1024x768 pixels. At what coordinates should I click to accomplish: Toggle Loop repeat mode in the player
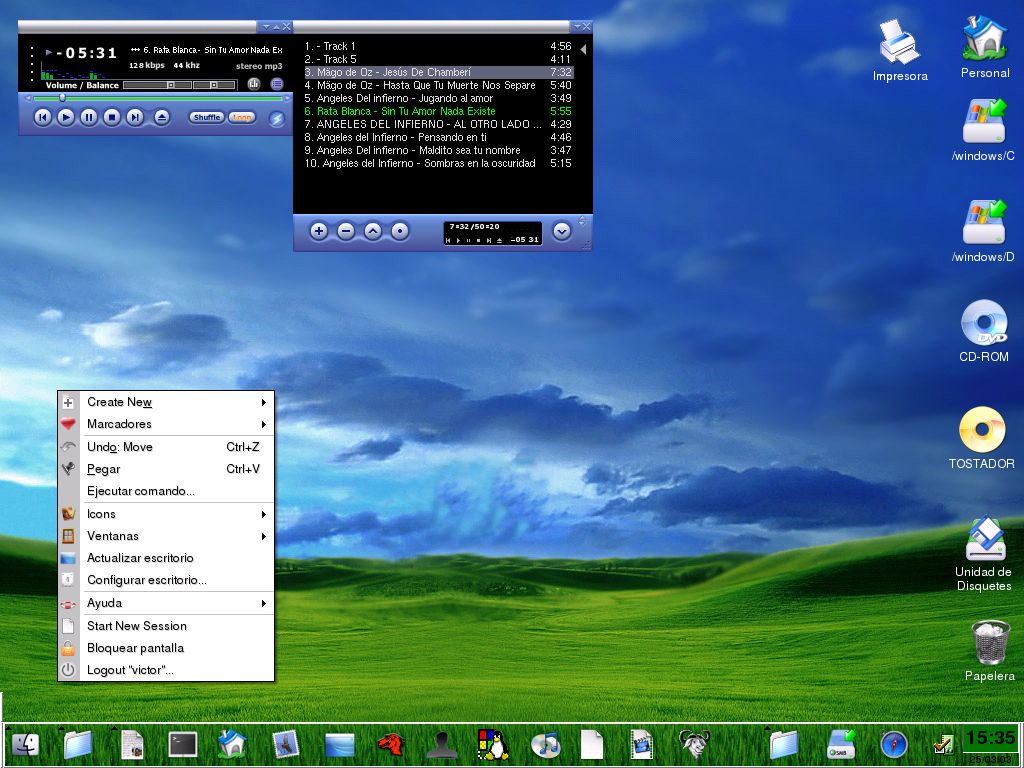point(242,118)
